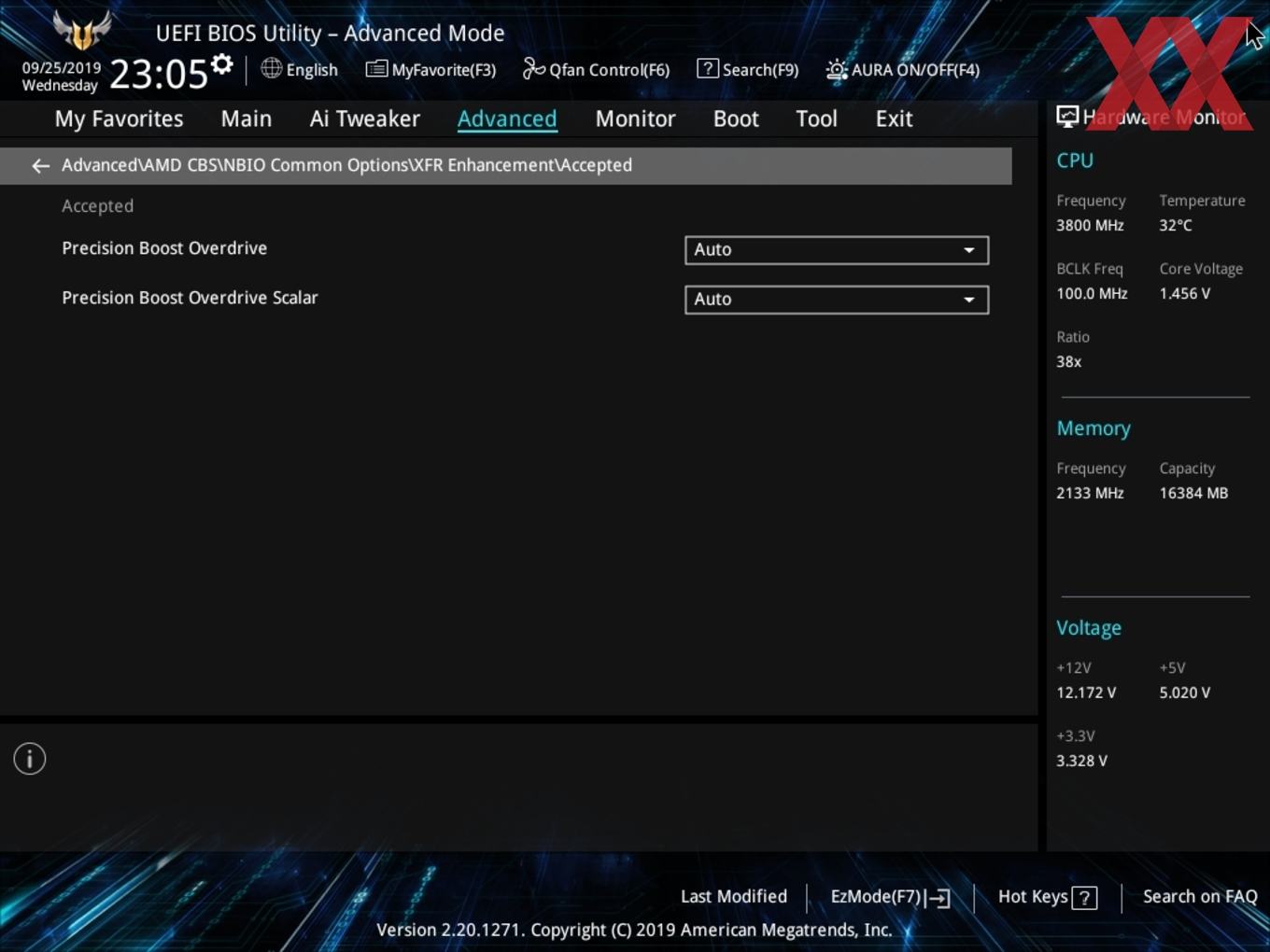The image size is (1270, 952).
Task: Select the Precision Boost Overdrive Scalar label
Action: pyautogui.click(x=190, y=298)
